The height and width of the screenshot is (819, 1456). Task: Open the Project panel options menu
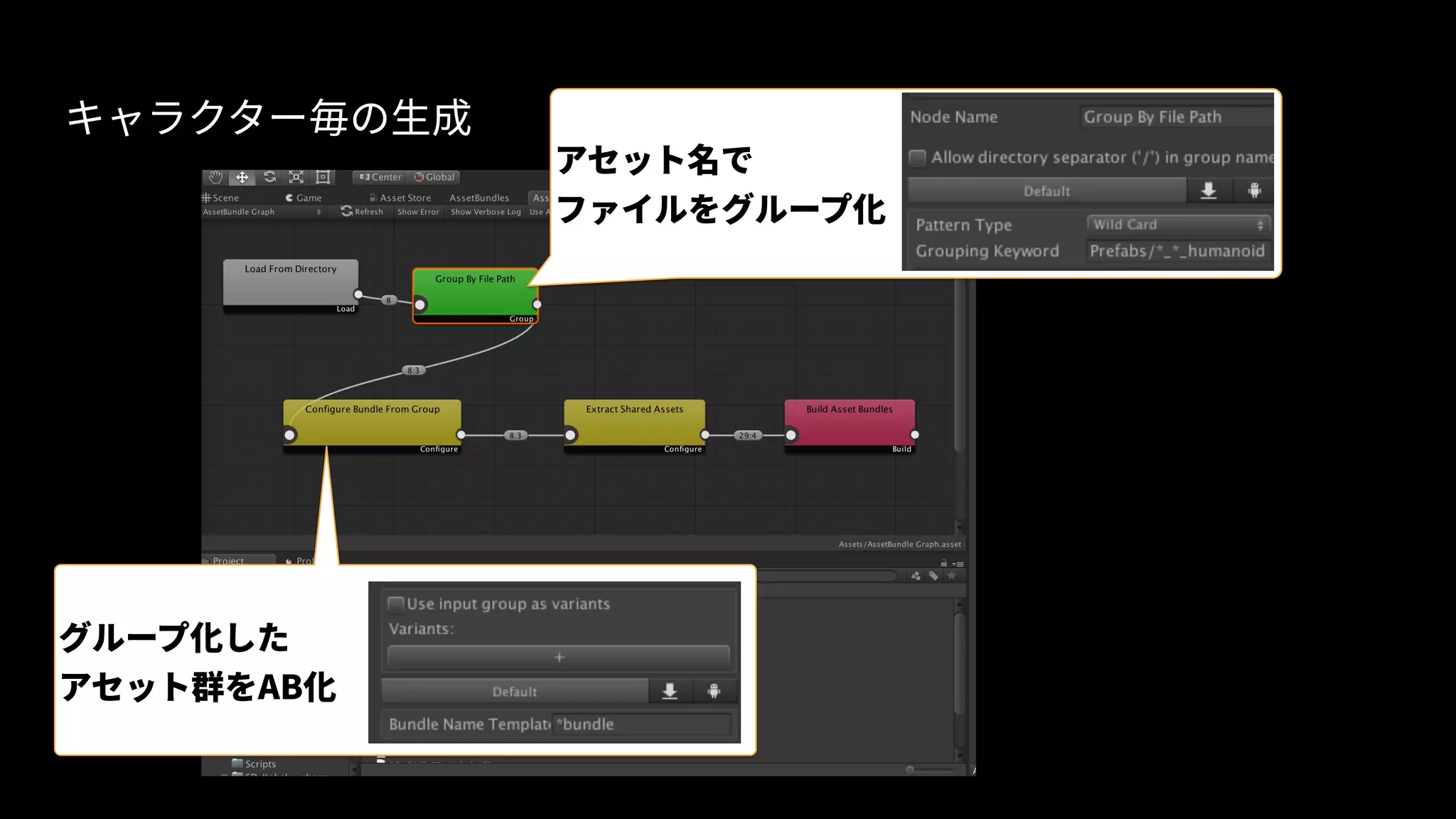(958, 564)
